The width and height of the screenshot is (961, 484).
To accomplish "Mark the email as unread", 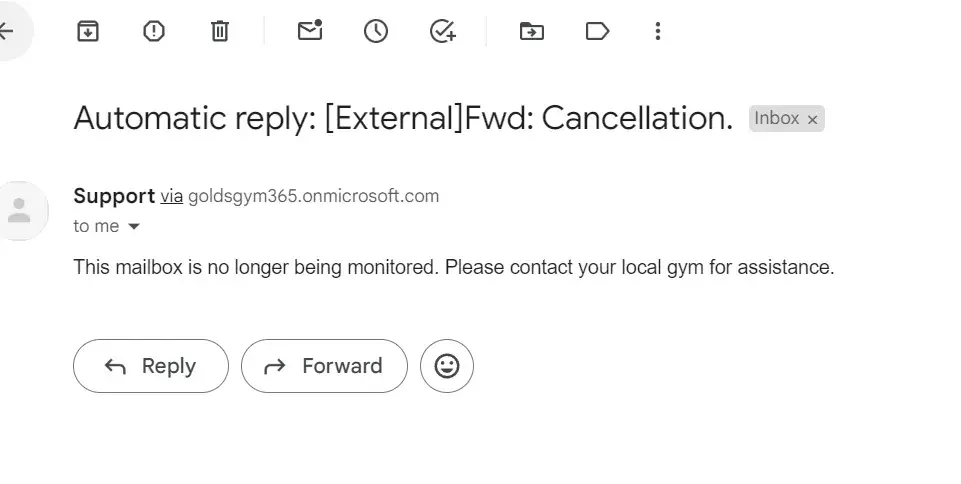I will [x=310, y=31].
